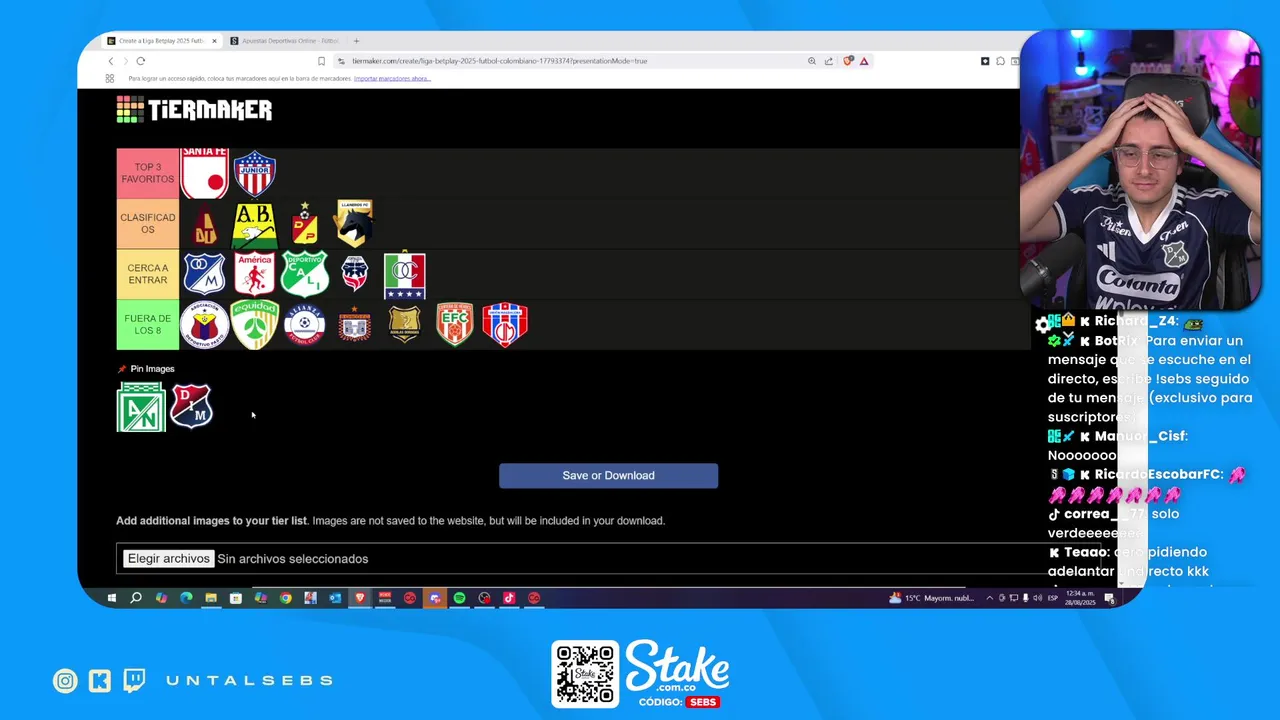
Task: Open Windows taskbar search
Action: click(136, 598)
